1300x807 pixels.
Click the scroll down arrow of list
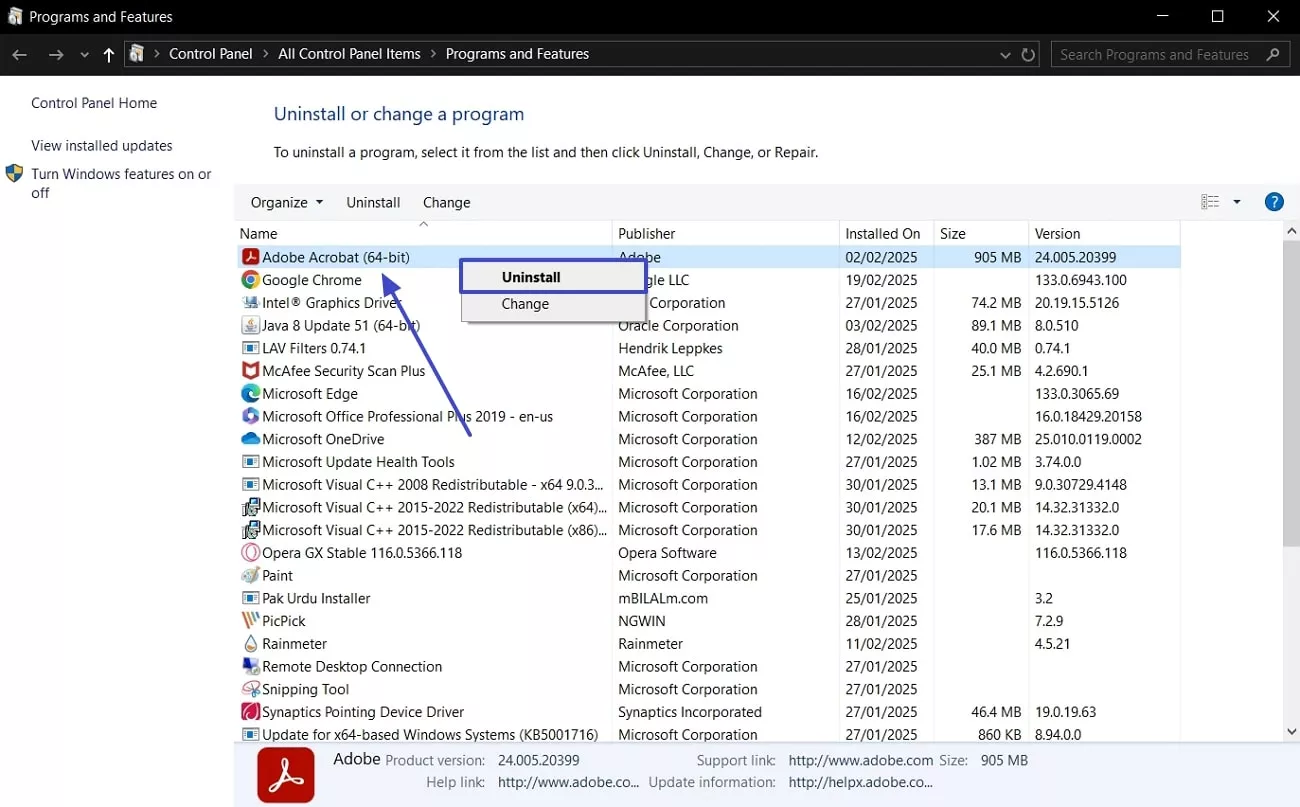pos(1291,732)
